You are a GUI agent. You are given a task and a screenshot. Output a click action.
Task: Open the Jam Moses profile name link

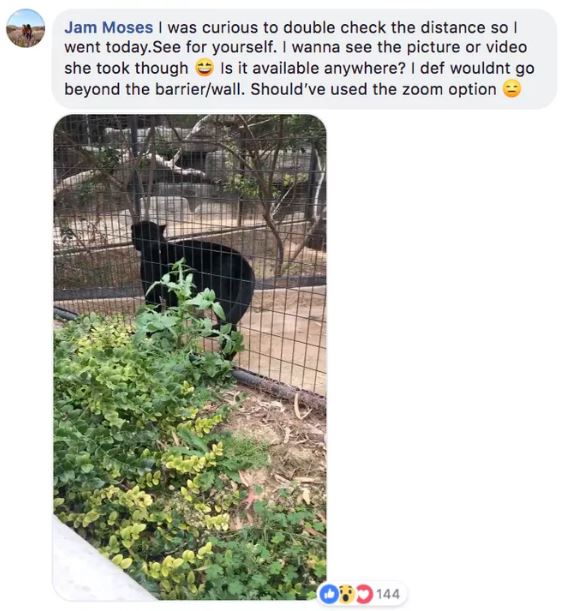pyautogui.click(x=109, y=28)
